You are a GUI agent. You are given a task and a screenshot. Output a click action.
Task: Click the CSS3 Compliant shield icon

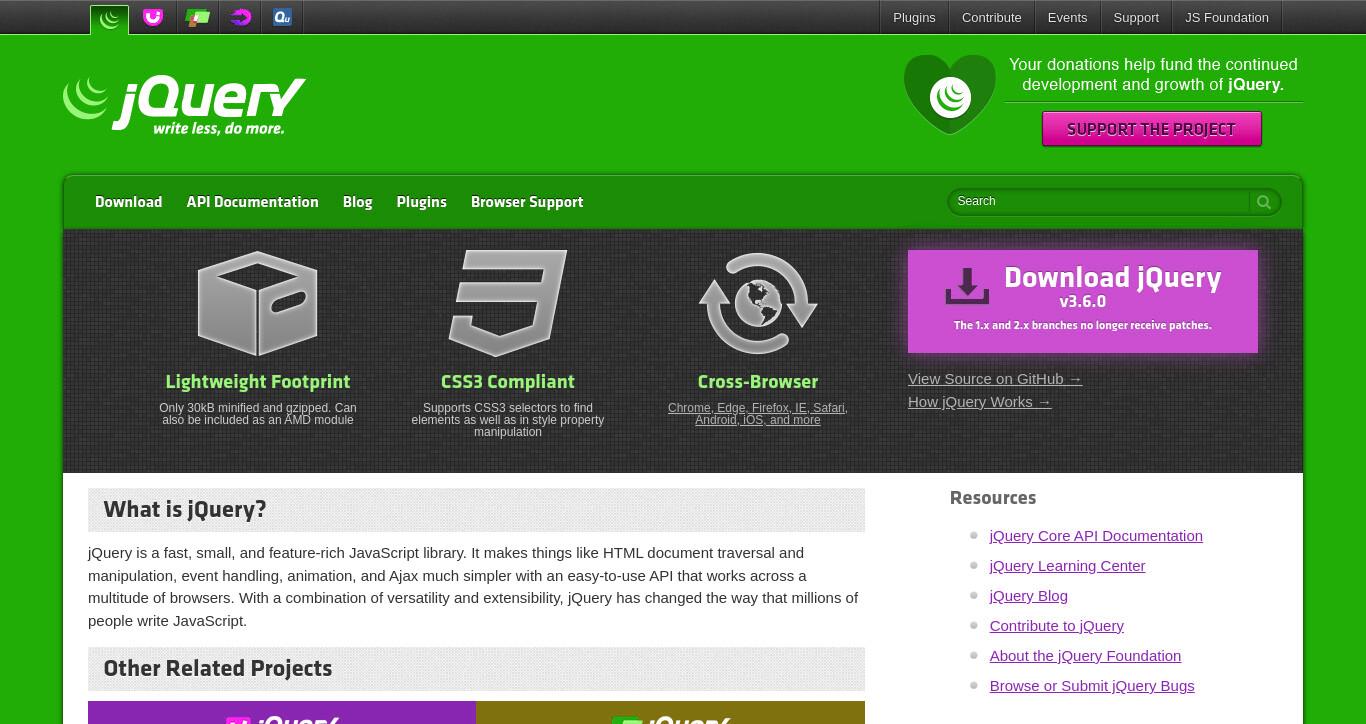(x=508, y=304)
